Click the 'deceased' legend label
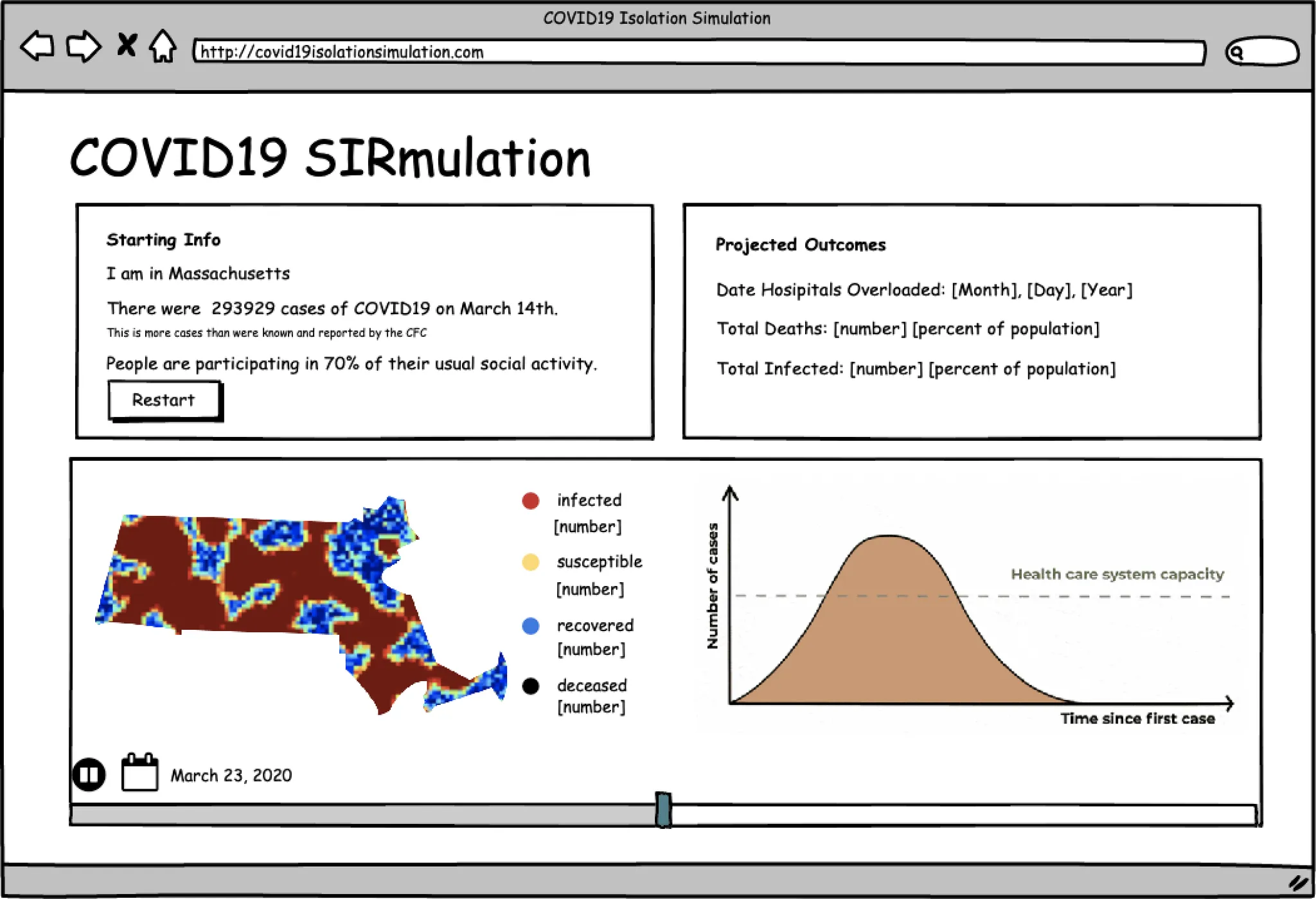This screenshot has width=1316, height=899. click(592, 686)
